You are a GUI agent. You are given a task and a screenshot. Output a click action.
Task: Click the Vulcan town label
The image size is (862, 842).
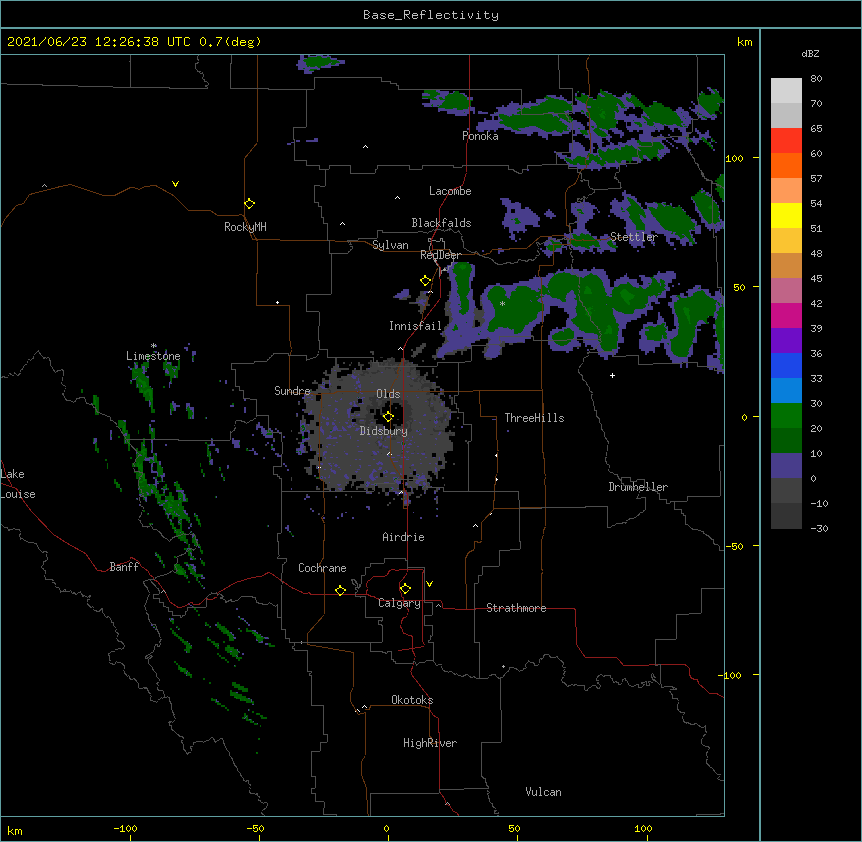543,791
